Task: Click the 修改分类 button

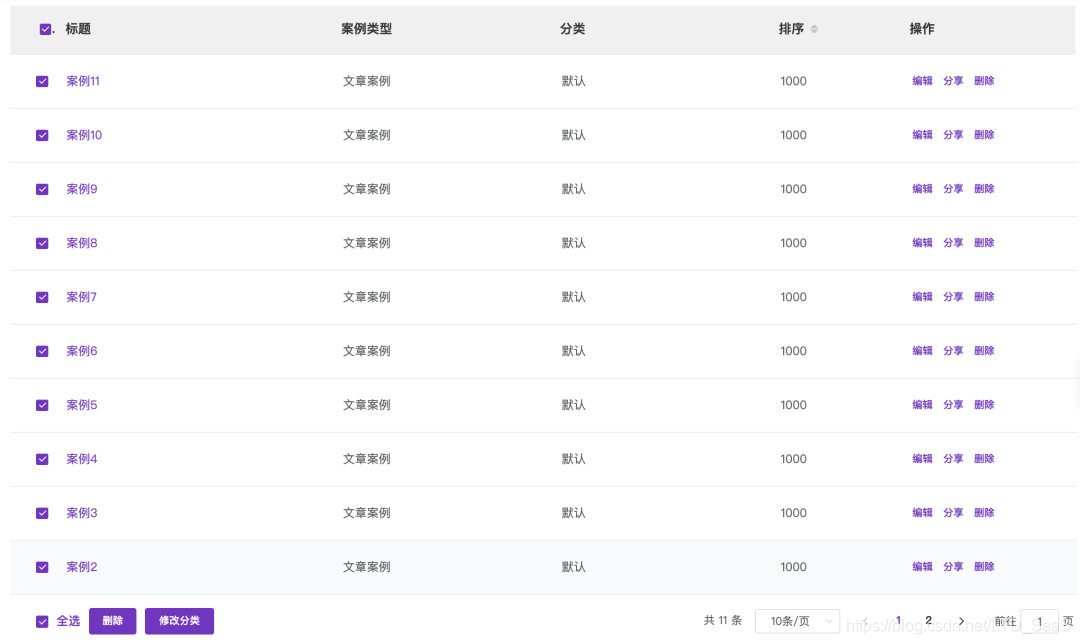Action: click(x=179, y=621)
